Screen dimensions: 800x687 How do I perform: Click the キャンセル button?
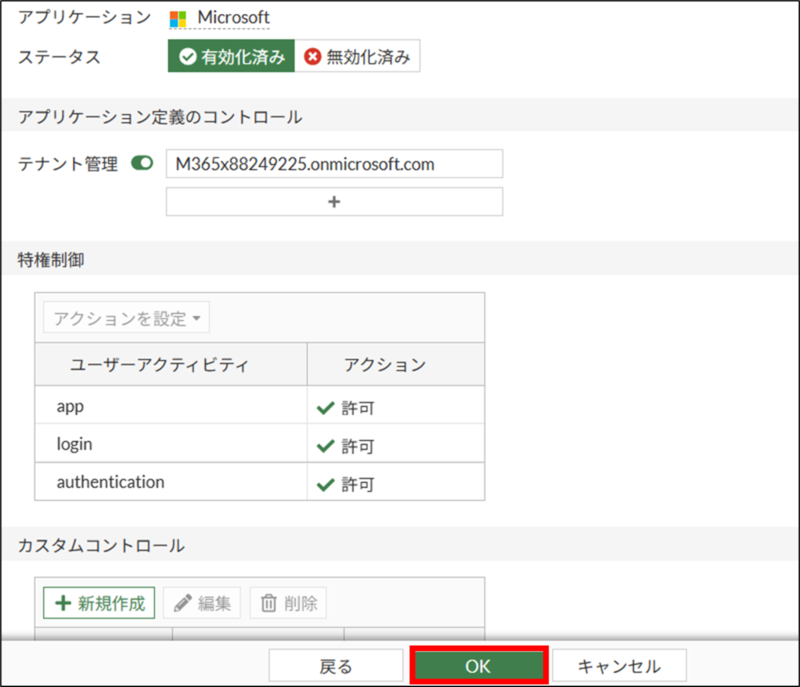[619, 666]
